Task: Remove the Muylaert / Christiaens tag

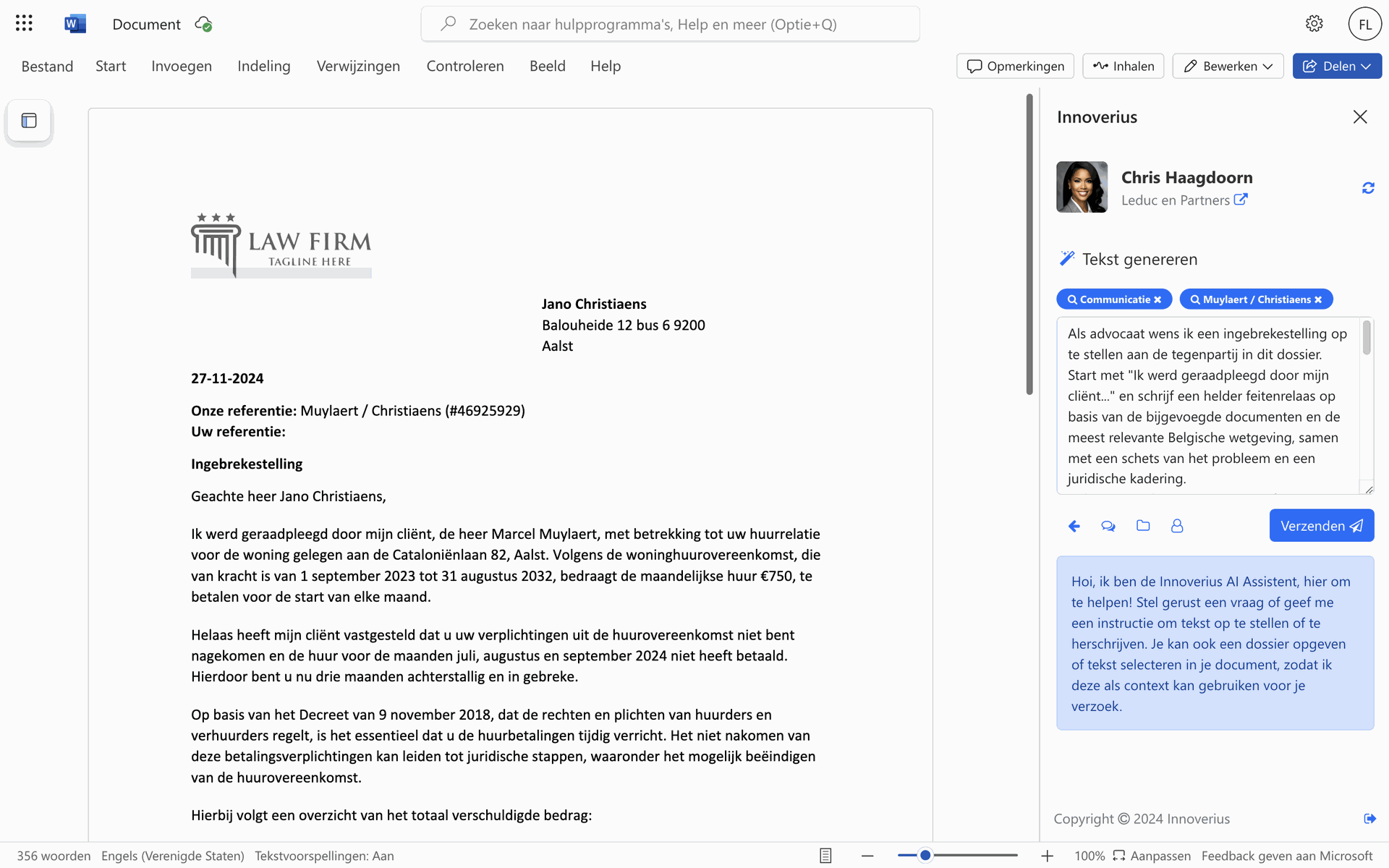Action: point(1318,299)
